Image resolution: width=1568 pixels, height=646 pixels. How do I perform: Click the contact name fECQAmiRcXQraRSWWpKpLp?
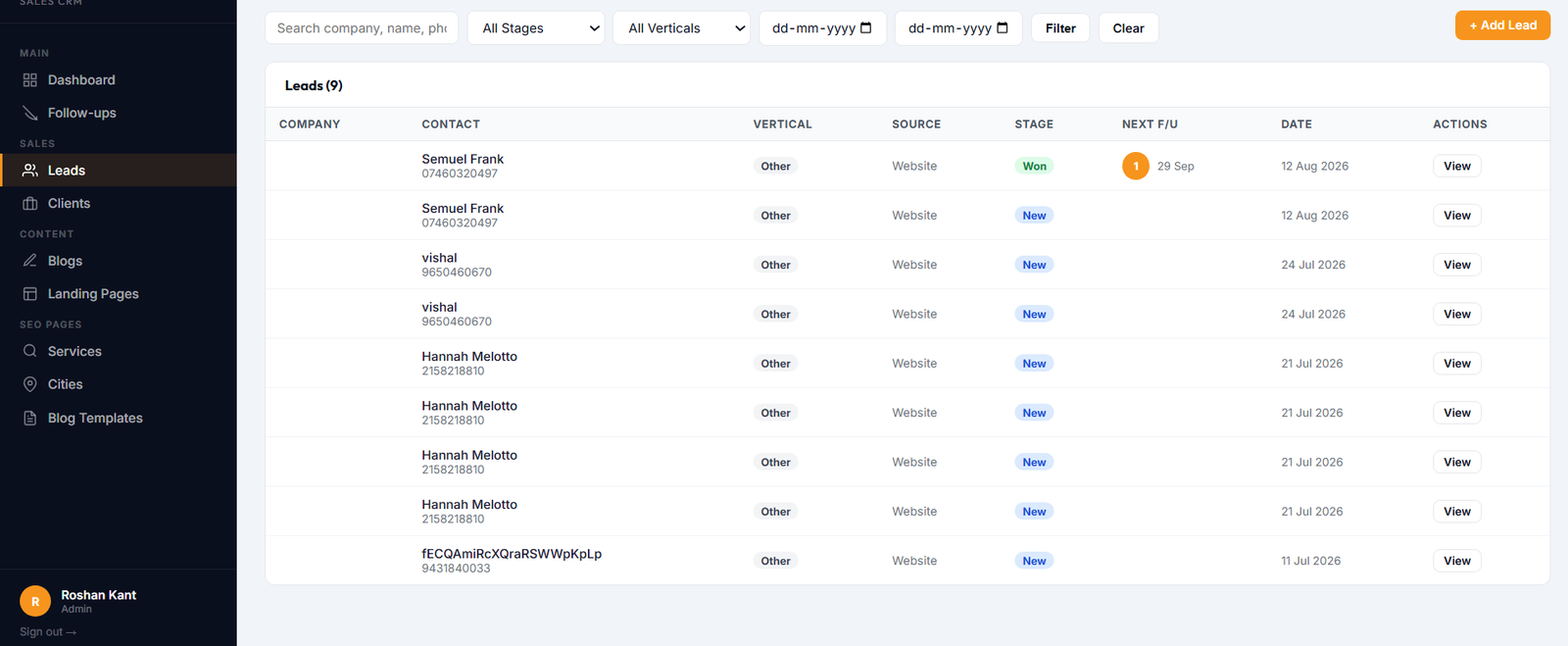point(512,554)
